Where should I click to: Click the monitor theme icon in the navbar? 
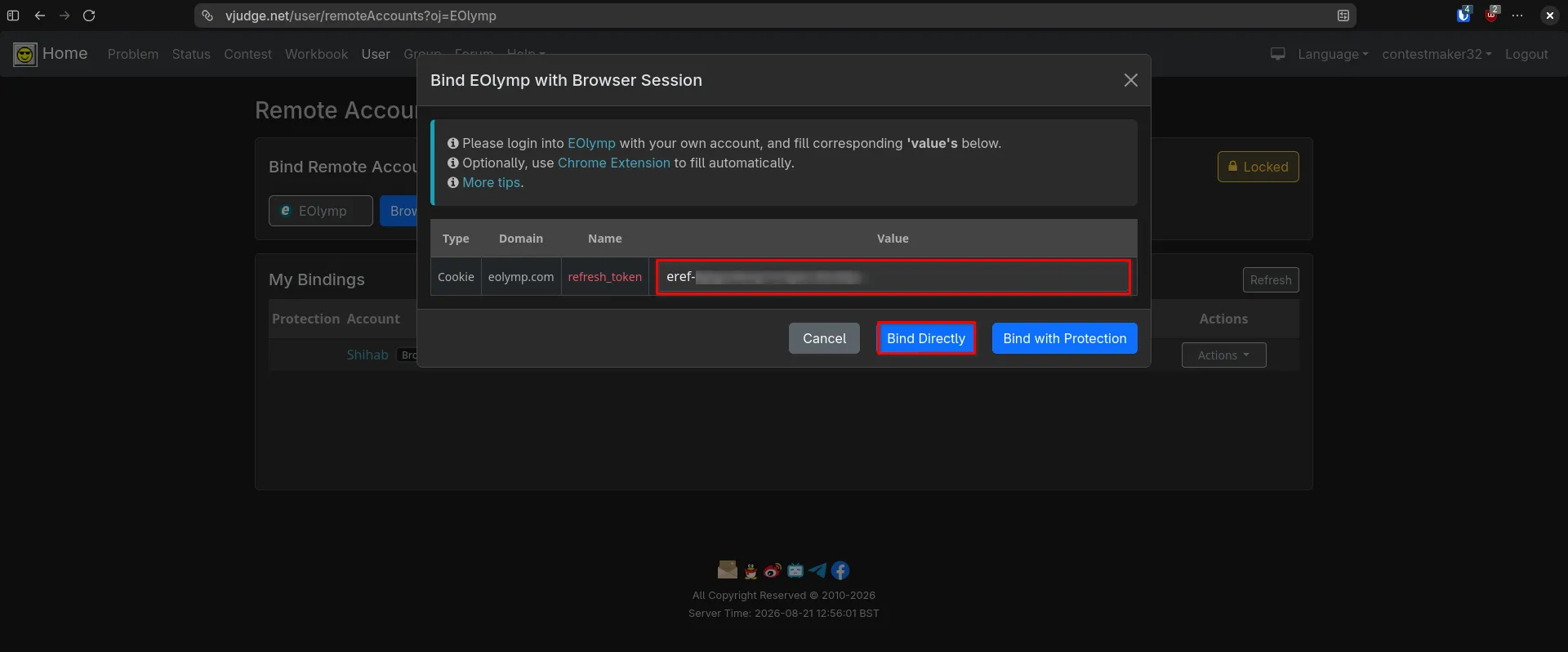click(x=1278, y=54)
